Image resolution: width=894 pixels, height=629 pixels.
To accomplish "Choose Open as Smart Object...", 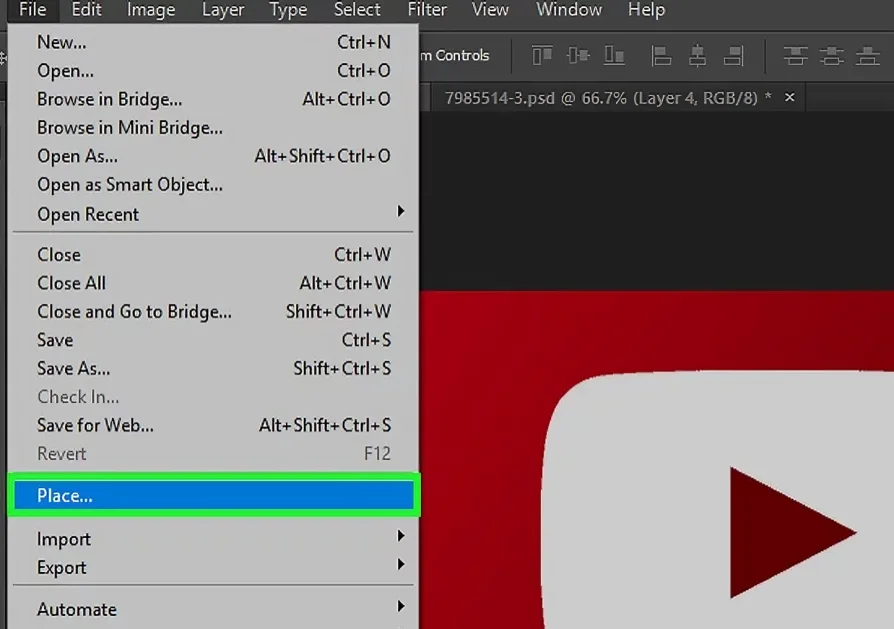I will click(x=214, y=185).
